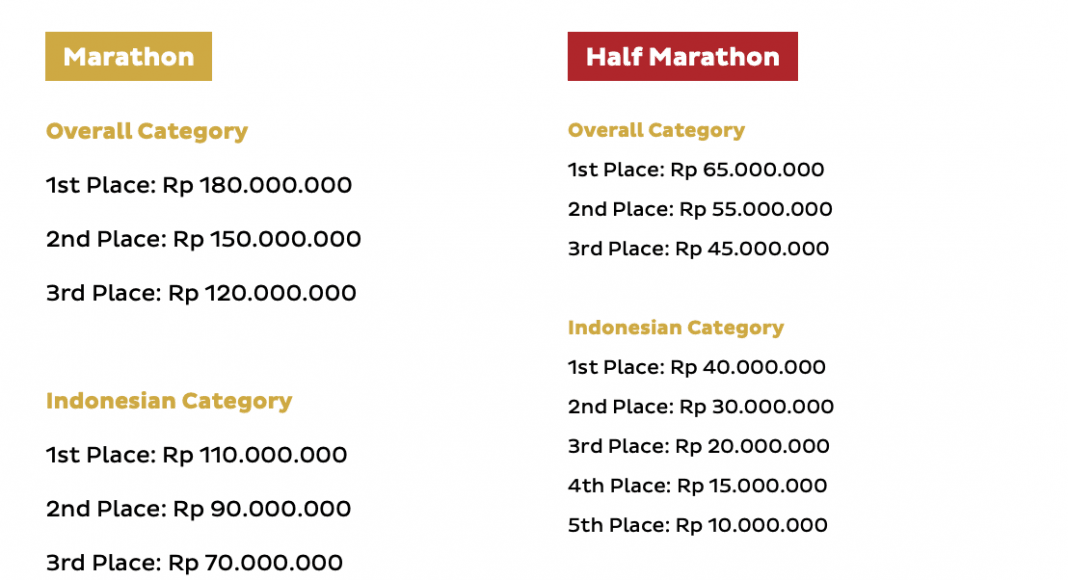Image resolution: width=1068 pixels, height=580 pixels.
Task: Click the 5th Place Rp 10.000.000 line
Action: [697, 525]
